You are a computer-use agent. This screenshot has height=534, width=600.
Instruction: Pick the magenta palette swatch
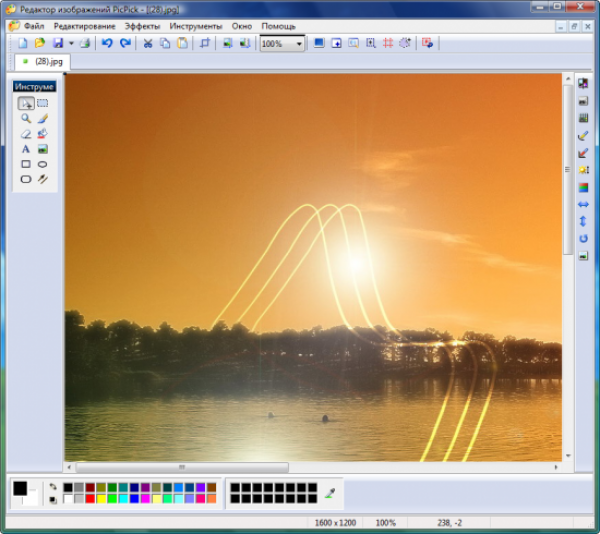point(145,498)
